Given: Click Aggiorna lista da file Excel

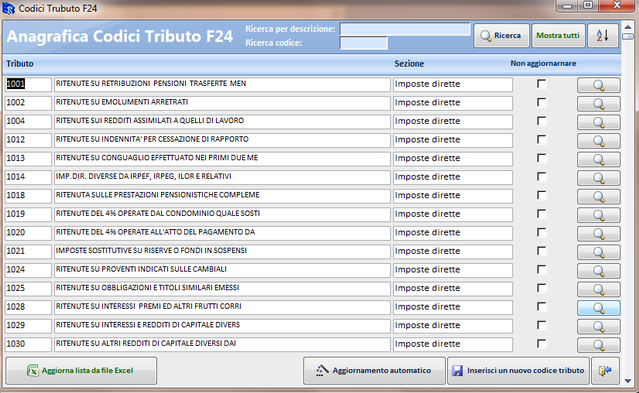Looking at the screenshot, I should click(x=81, y=371).
